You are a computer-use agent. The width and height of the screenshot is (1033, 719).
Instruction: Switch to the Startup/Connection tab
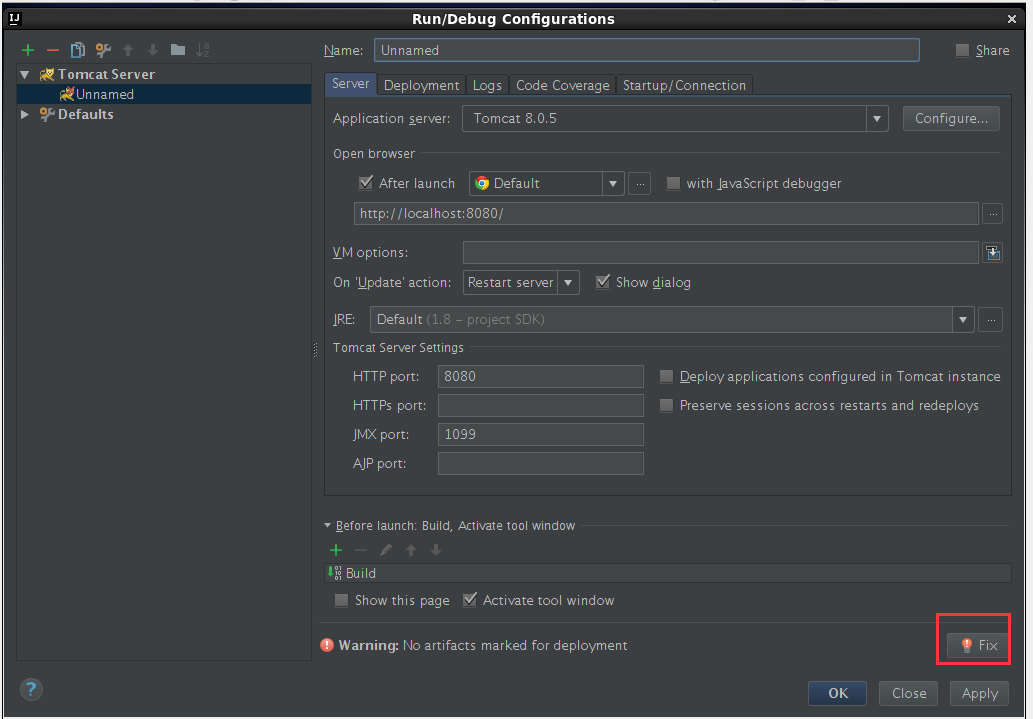tap(684, 86)
